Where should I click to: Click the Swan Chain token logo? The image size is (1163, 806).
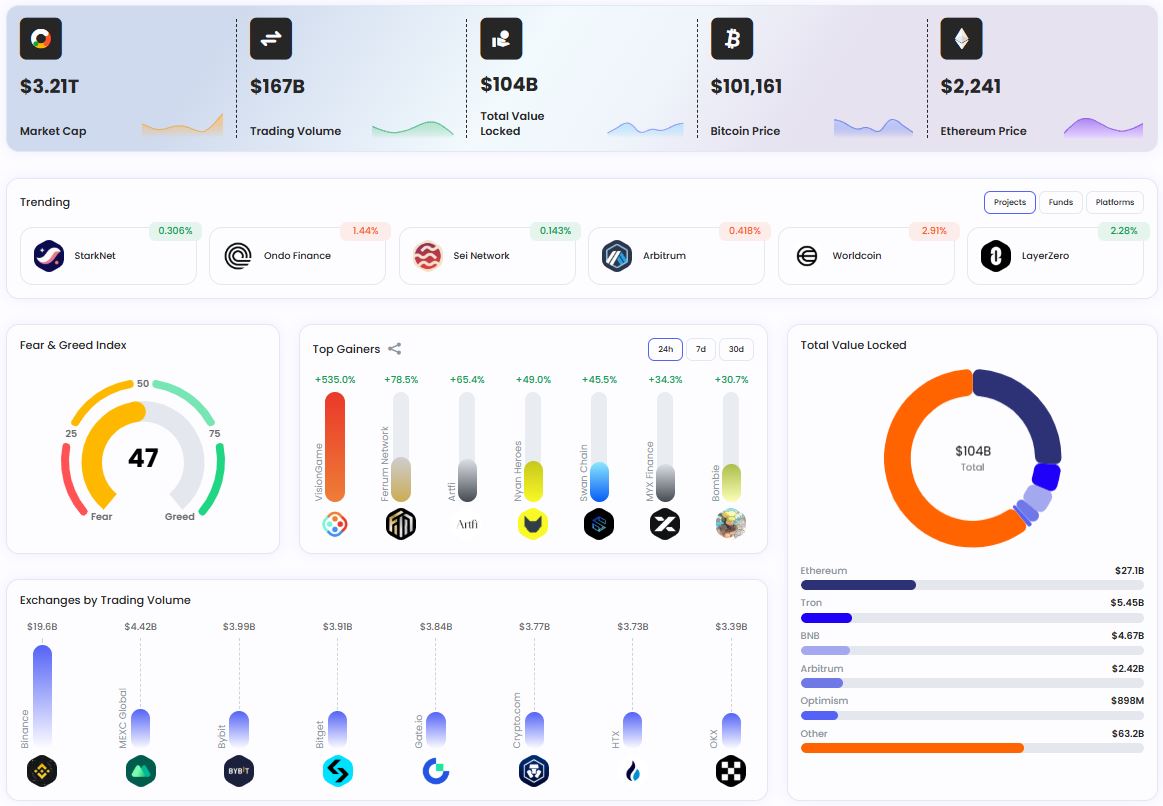point(599,524)
